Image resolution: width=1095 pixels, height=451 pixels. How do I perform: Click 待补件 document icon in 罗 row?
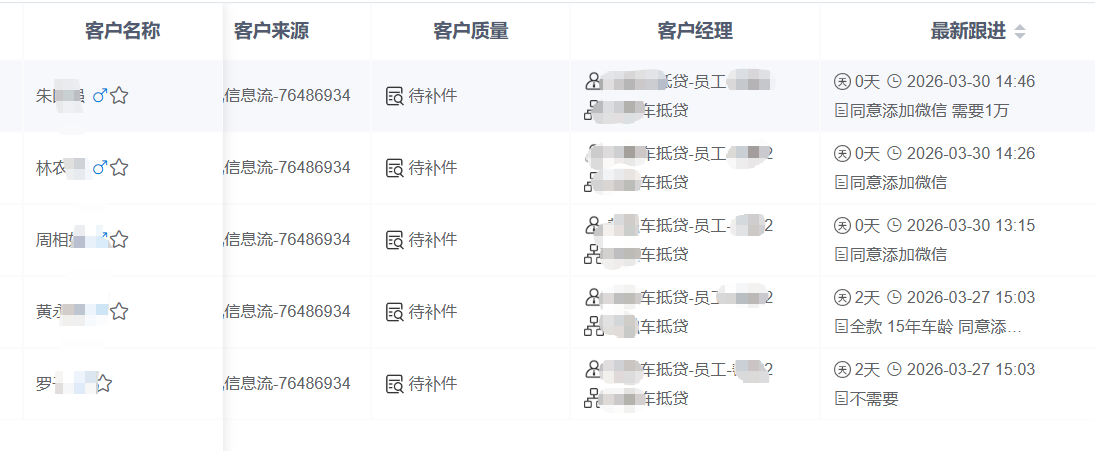(395, 384)
